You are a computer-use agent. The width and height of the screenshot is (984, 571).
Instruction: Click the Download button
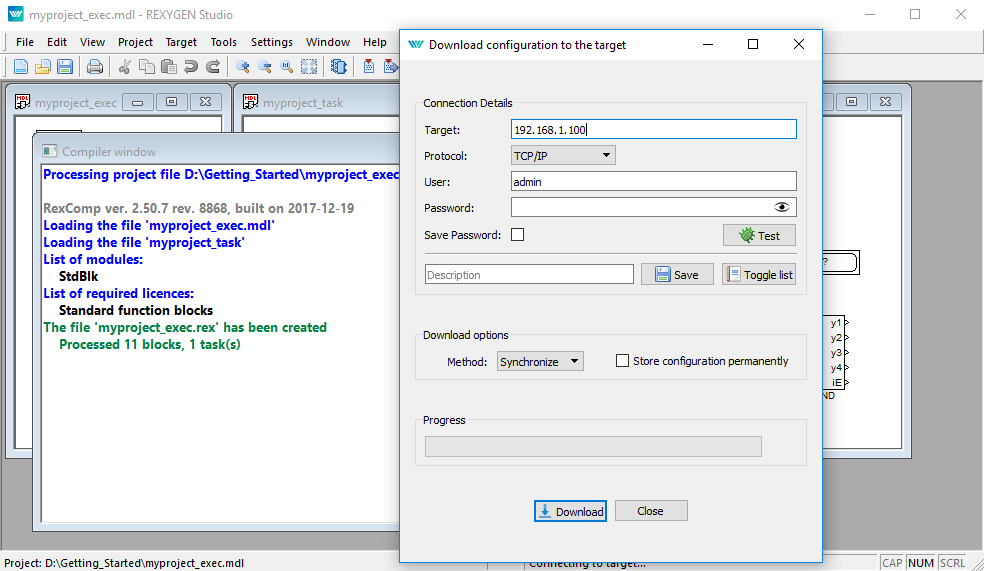pyautogui.click(x=570, y=511)
